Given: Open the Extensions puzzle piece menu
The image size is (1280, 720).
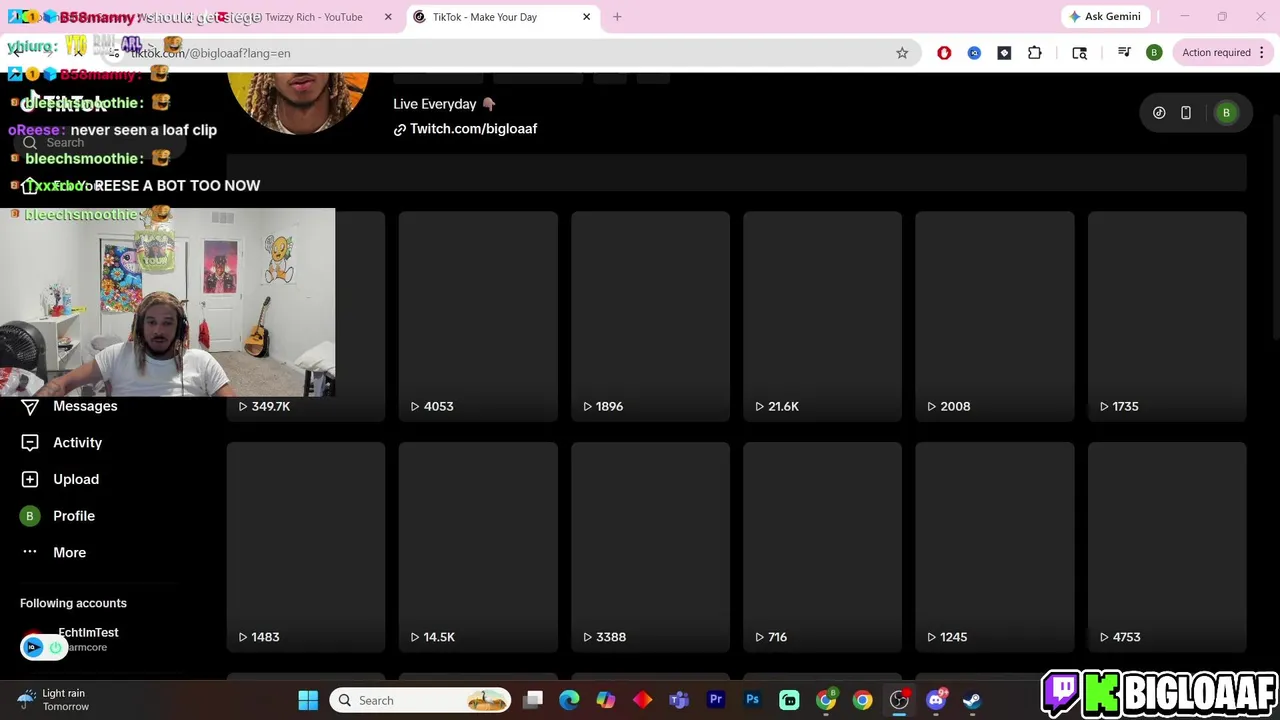Looking at the screenshot, I should pyautogui.click(x=1035, y=53).
